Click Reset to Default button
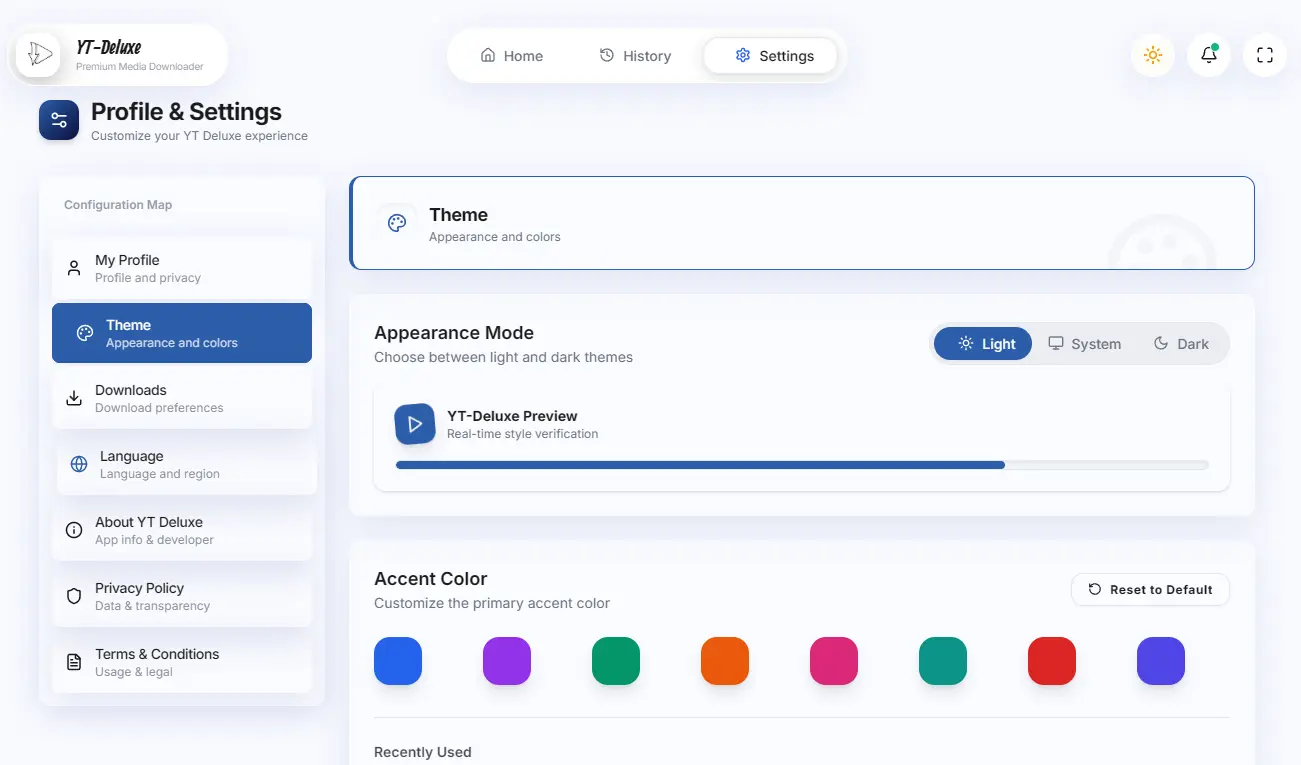1301x765 pixels. 1150,589
